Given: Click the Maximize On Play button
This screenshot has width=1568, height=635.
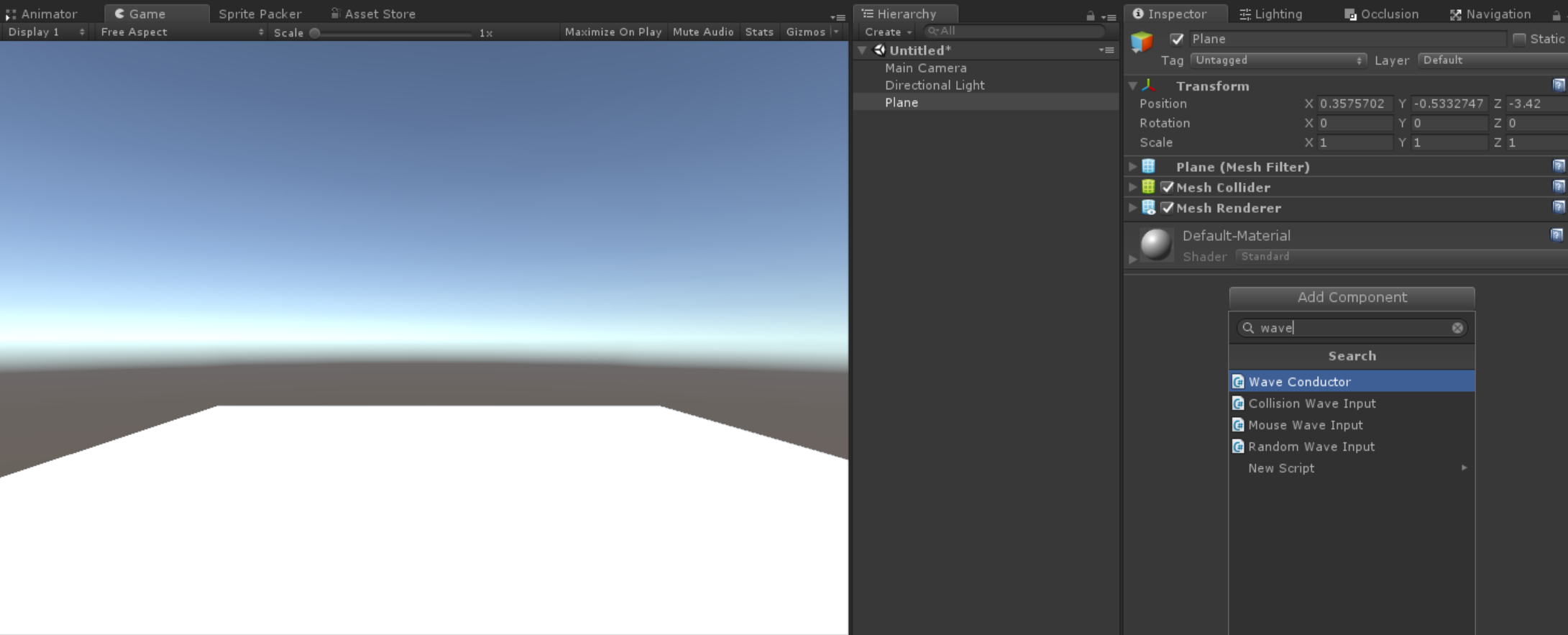Looking at the screenshot, I should [613, 32].
